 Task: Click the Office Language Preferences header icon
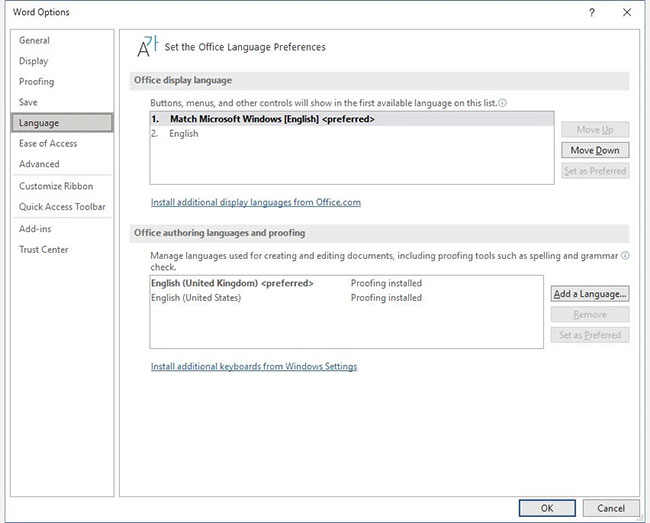(x=148, y=46)
